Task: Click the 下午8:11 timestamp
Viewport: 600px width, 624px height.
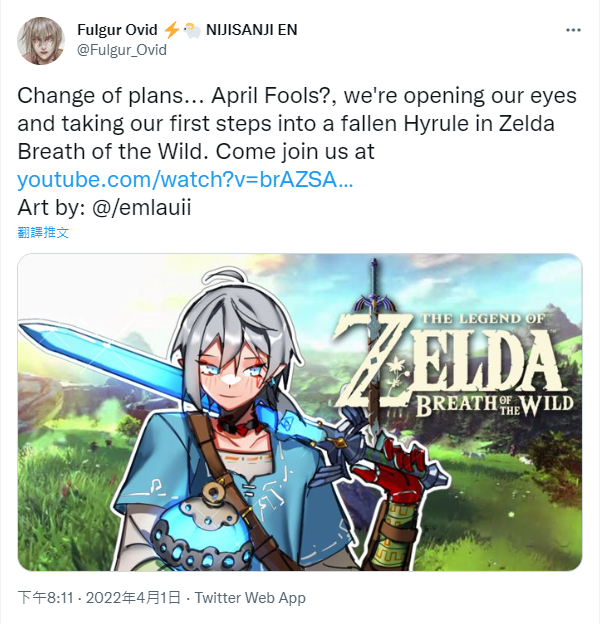Action: [46, 598]
